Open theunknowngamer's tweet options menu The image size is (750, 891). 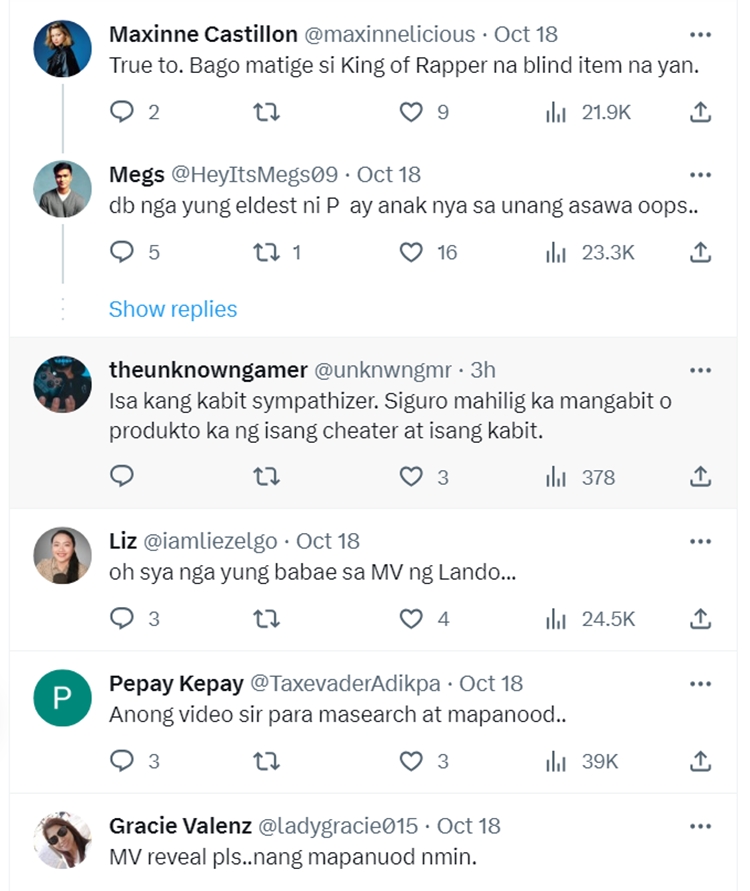tap(699, 368)
